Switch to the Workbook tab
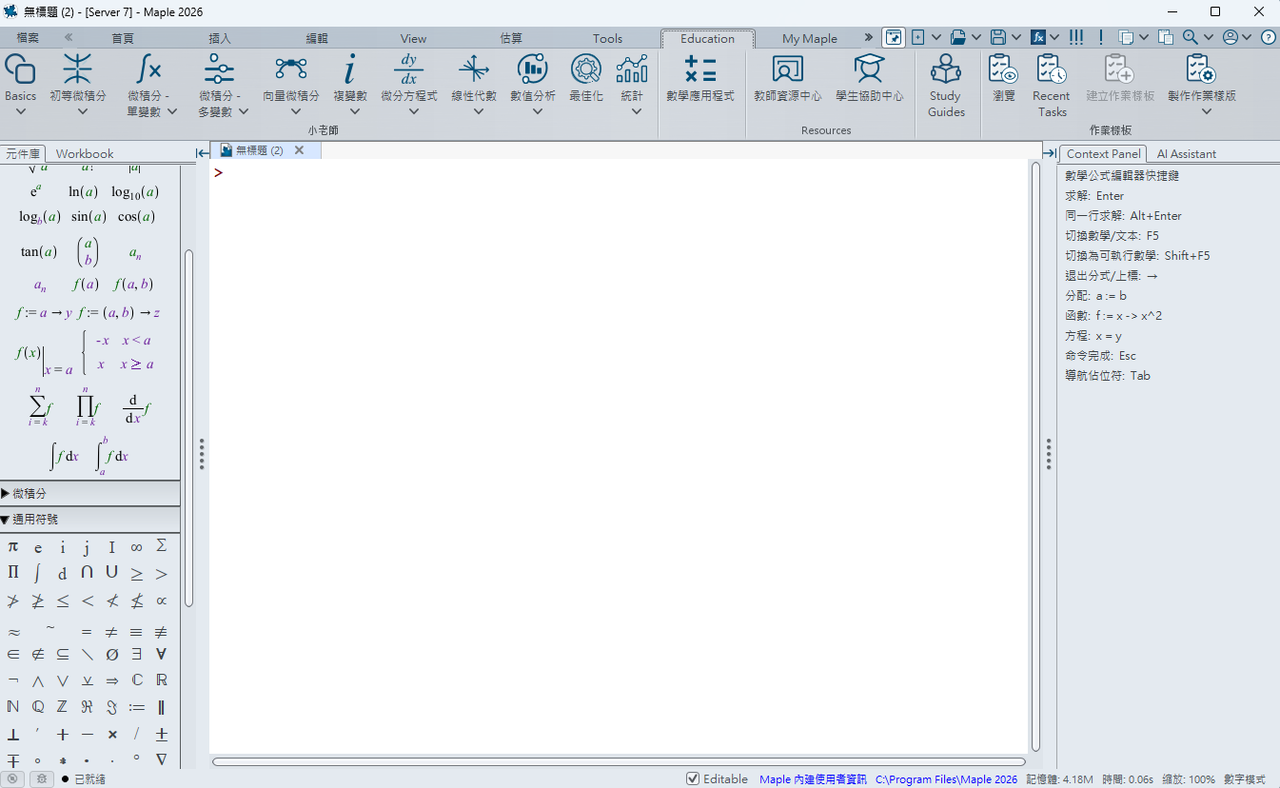This screenshot has height=788, width=1280. pyautogui.click(x=84, y=154)
